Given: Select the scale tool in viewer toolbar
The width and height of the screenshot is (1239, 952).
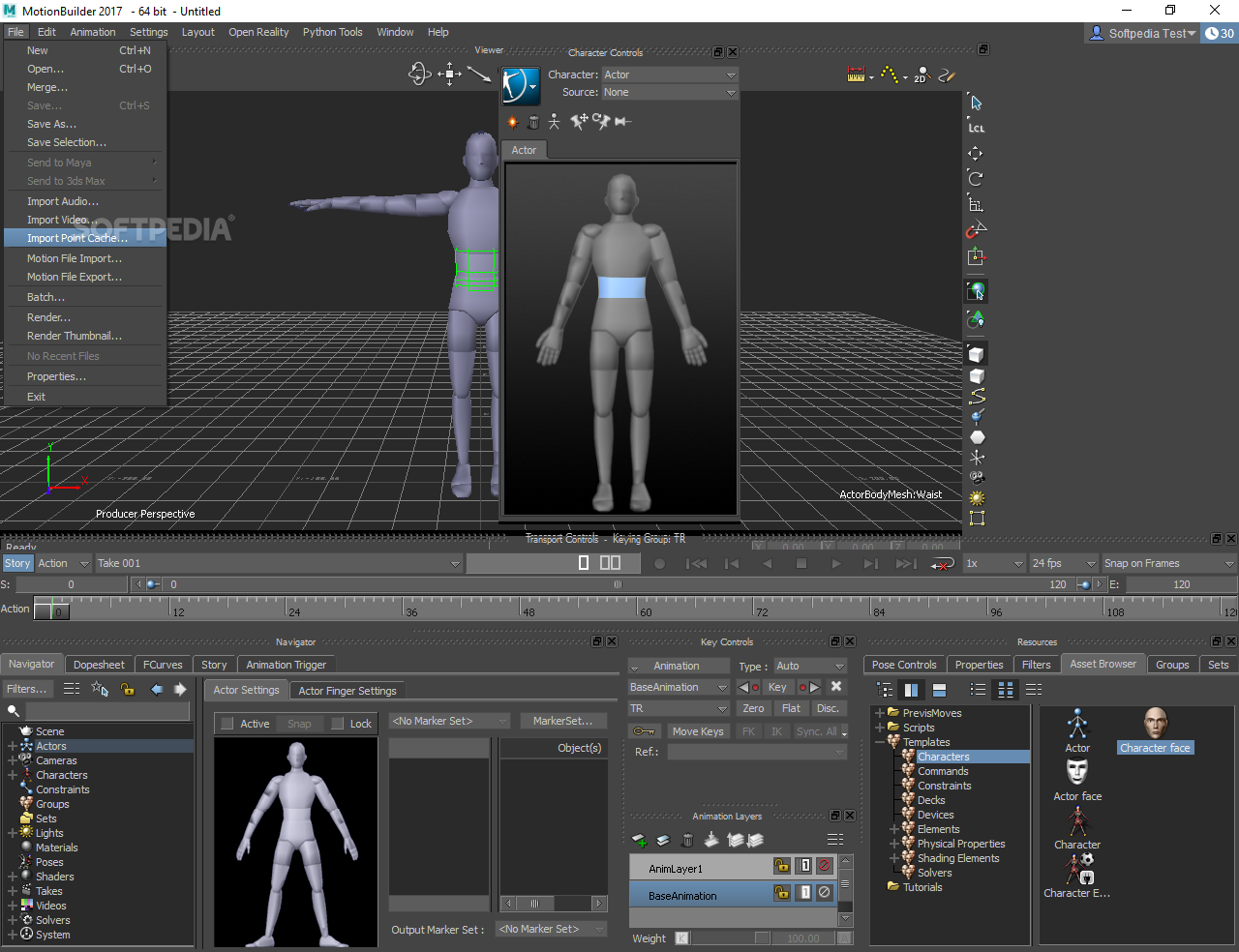Looking at the screenshot, I should click(x=976, y=204).
